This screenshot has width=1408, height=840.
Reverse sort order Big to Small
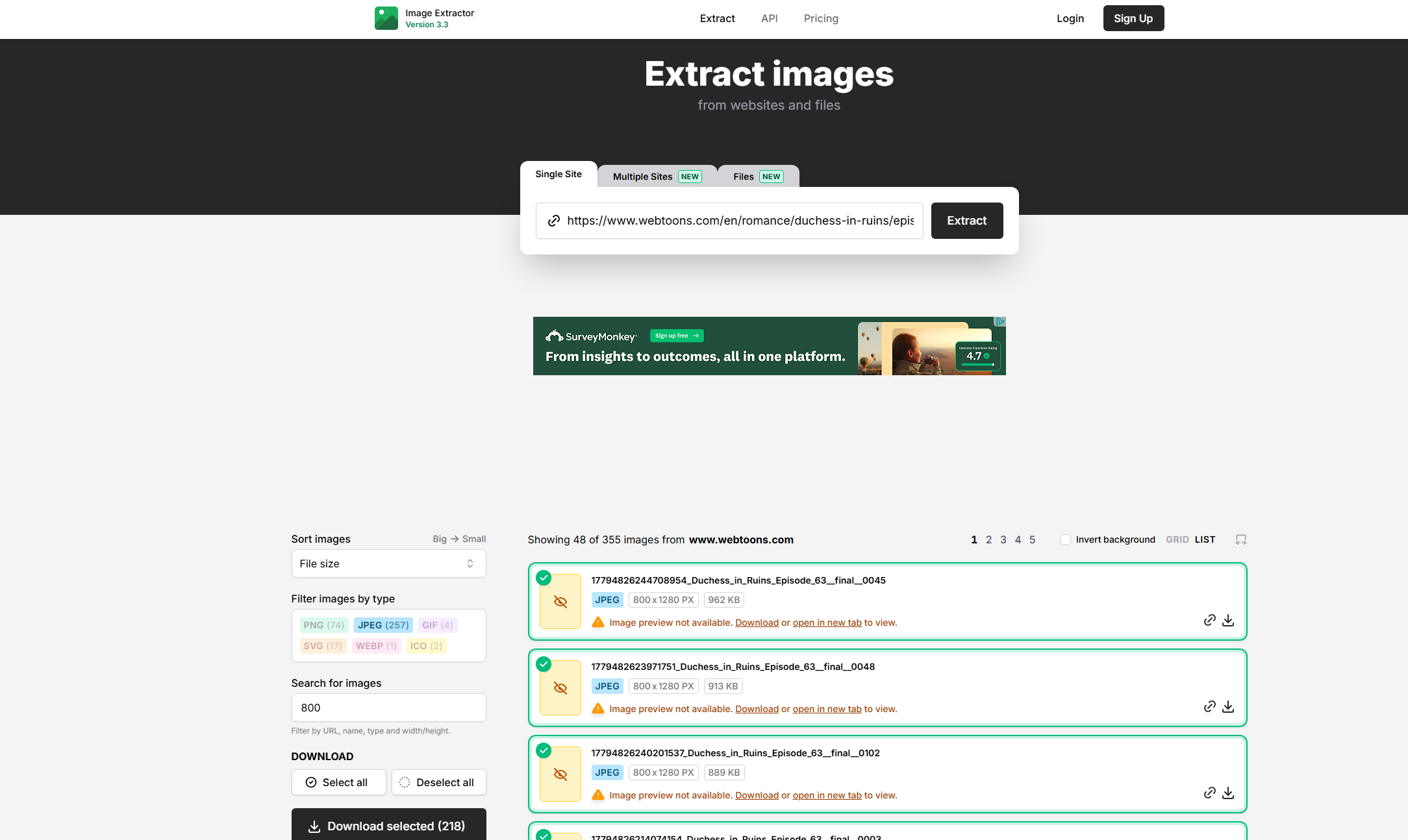click(459, 539)
